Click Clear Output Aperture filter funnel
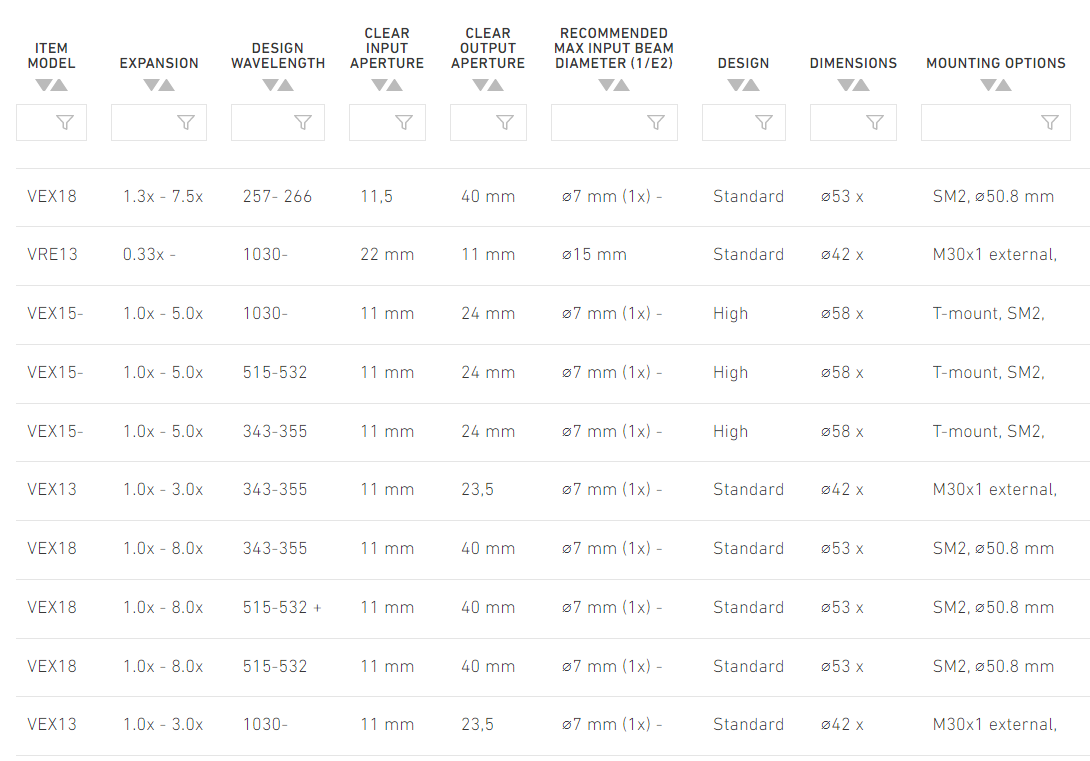The width and height of the screenshot is (1090, 761). pos(505,123)
